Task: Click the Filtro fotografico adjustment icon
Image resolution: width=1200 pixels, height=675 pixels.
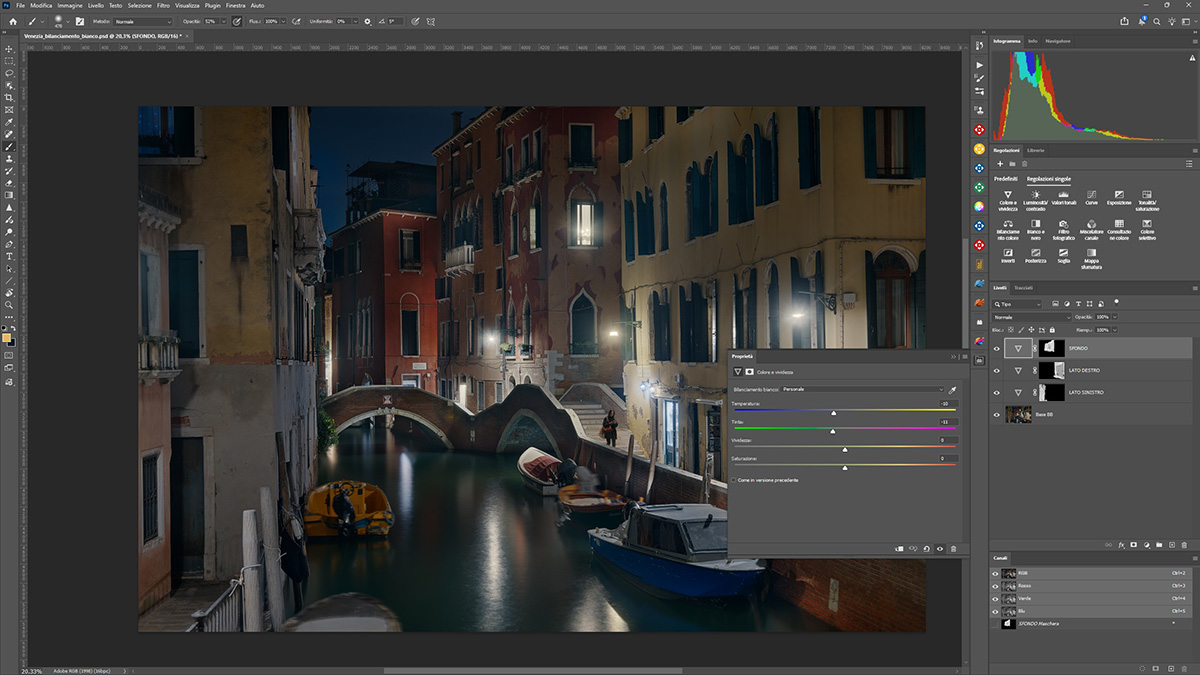Action: pos(1063,224)
